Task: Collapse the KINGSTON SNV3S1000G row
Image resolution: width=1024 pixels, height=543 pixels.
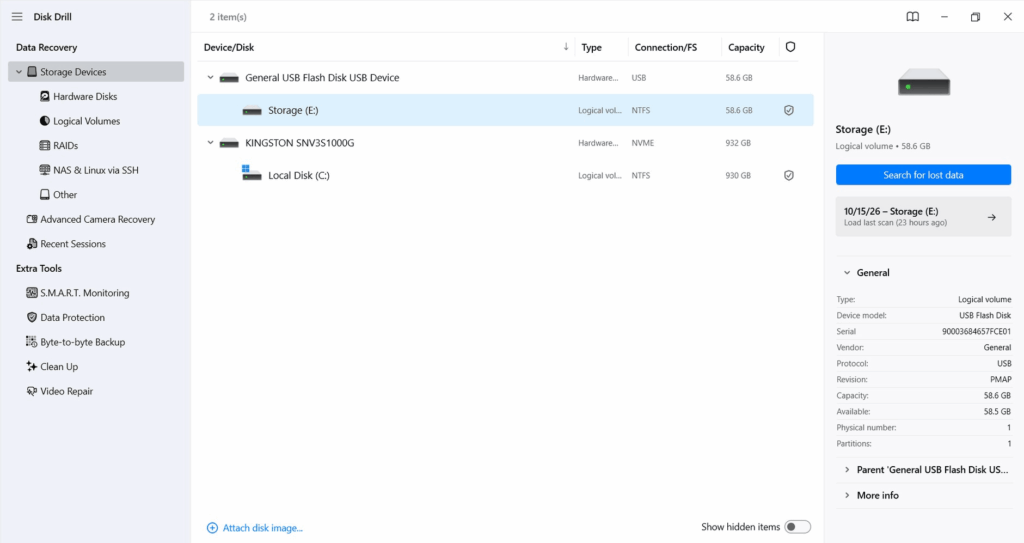Action: (x=210, y=142)
